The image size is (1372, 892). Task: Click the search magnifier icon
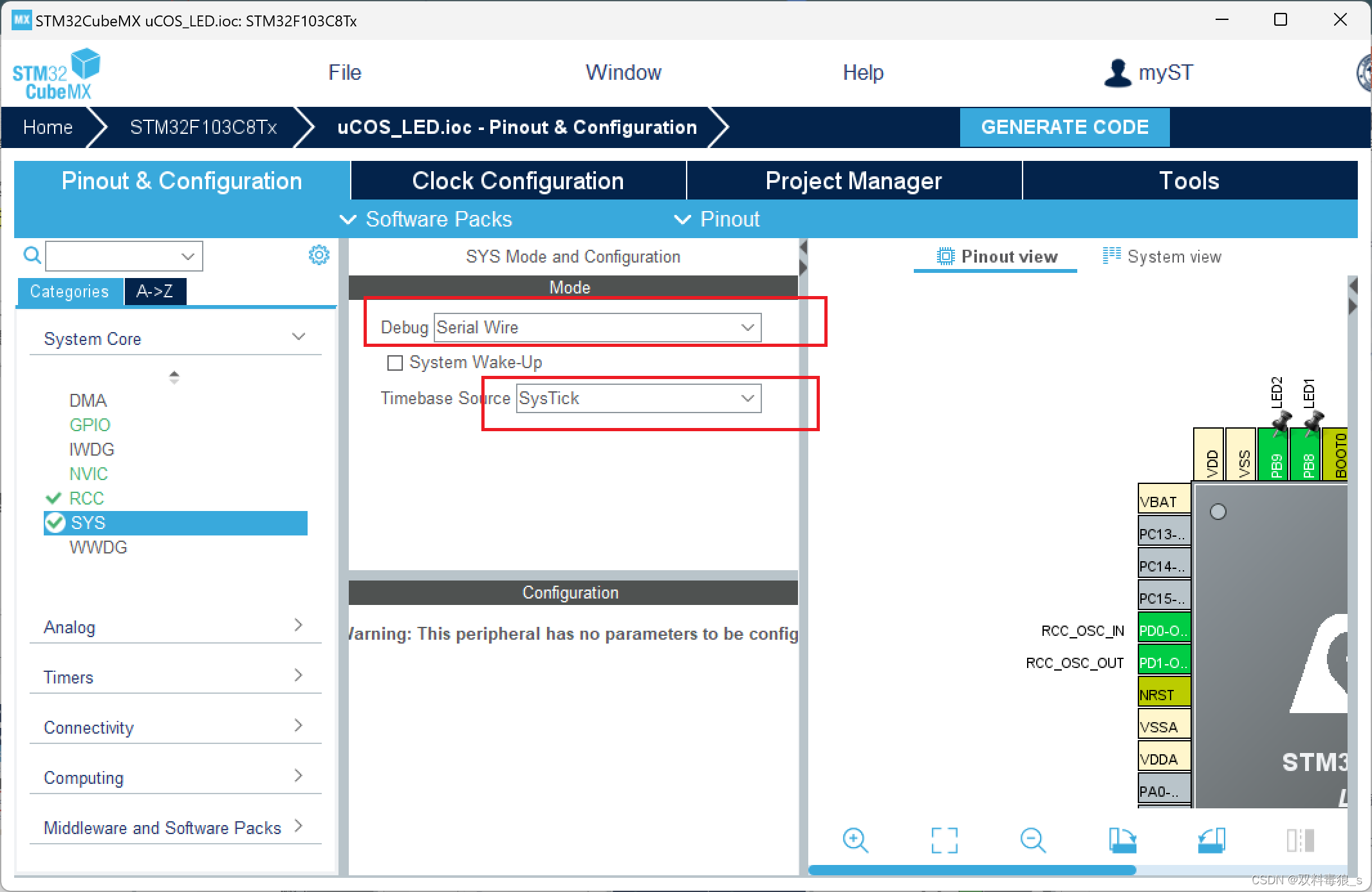point(32,256)
